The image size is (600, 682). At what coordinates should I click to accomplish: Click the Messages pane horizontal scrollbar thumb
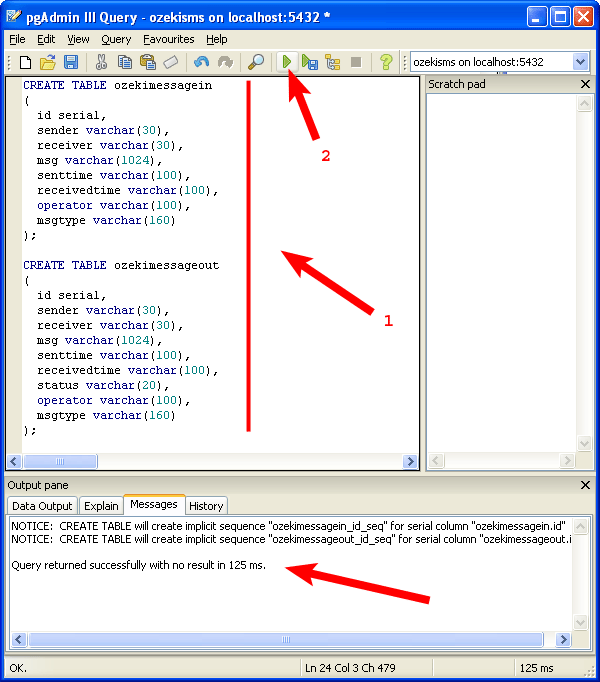click(x=286, y=640)
